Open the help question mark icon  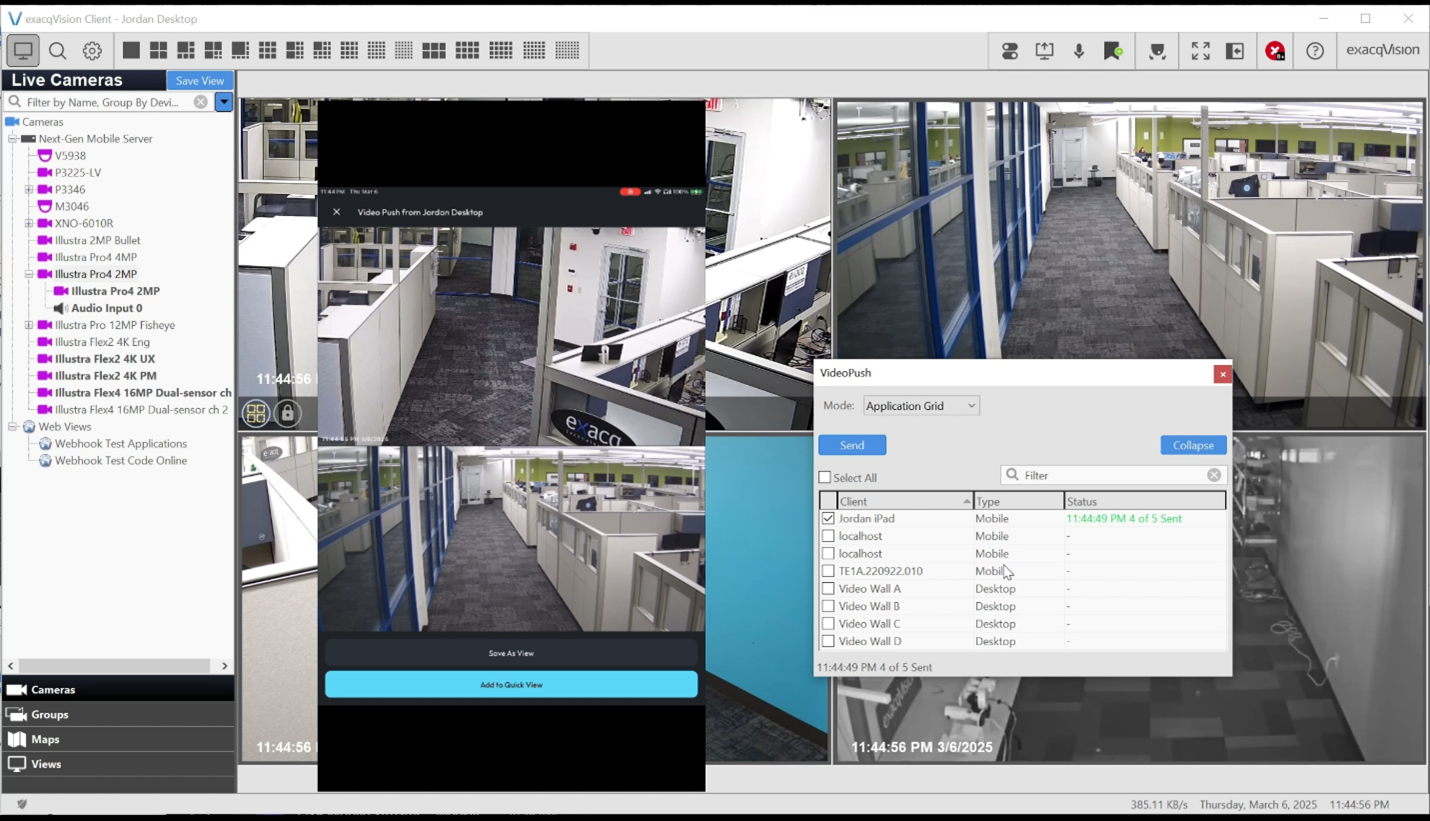[1315, 51]
